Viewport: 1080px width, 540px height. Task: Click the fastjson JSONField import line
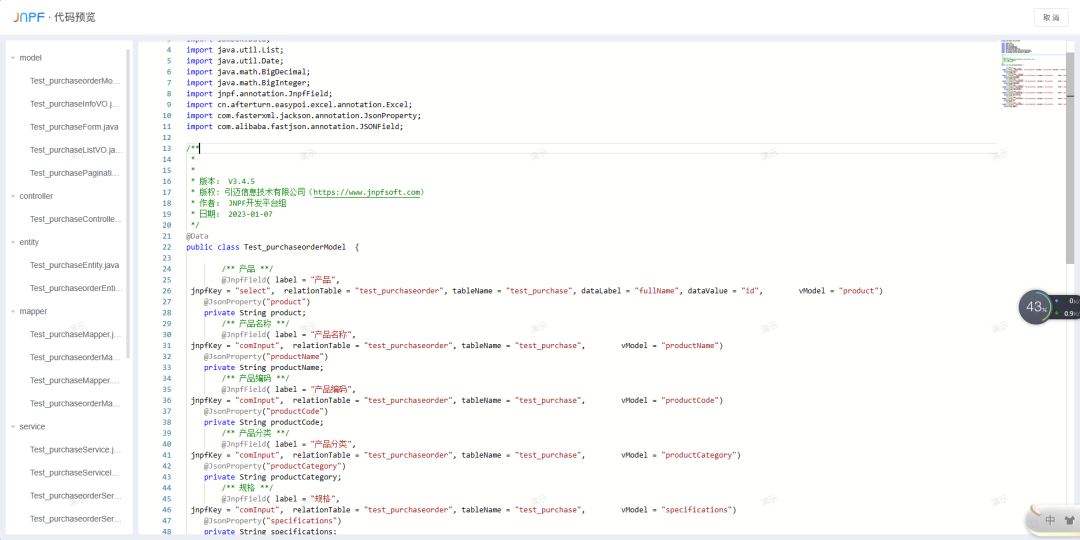pos(295,127)
